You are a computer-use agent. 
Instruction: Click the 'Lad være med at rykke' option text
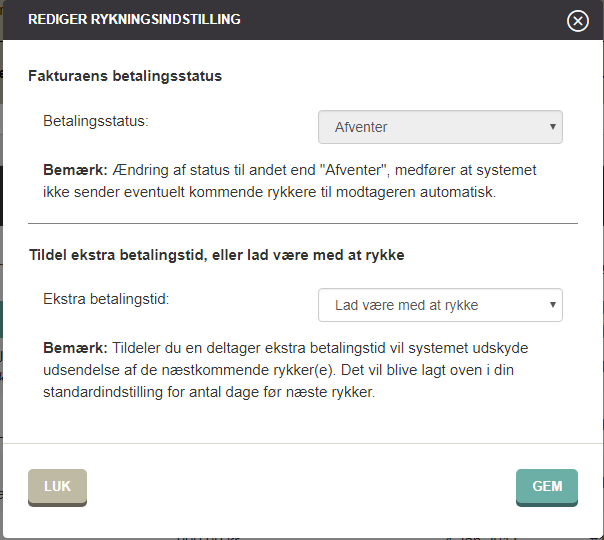click(406, 305)
